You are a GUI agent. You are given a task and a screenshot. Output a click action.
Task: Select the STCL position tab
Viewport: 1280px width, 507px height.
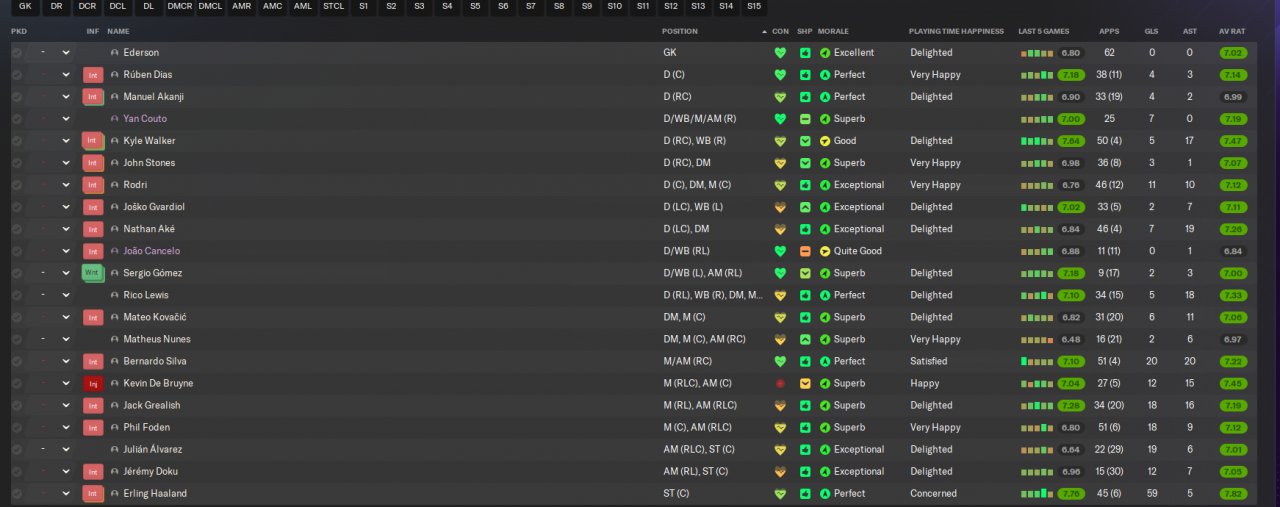tap(334, 6)
